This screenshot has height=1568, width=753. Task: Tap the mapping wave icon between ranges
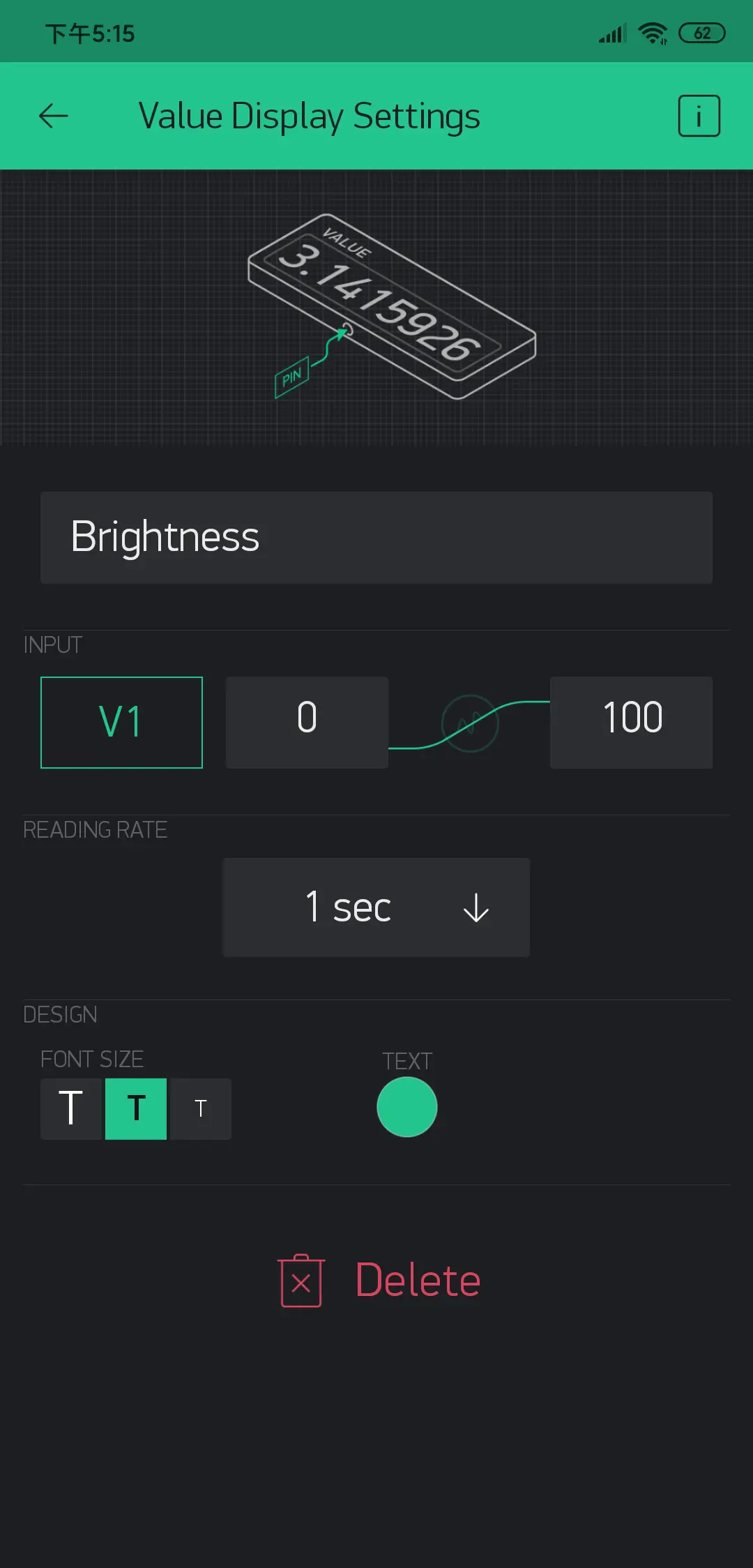pos(470,723)
